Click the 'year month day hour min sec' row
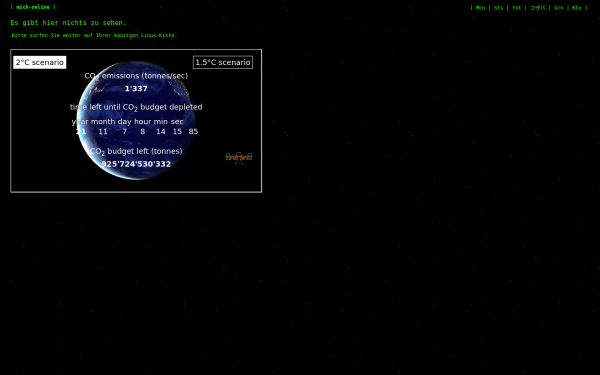This screenshot has height=375, width=600. click(x=127, y=122)
